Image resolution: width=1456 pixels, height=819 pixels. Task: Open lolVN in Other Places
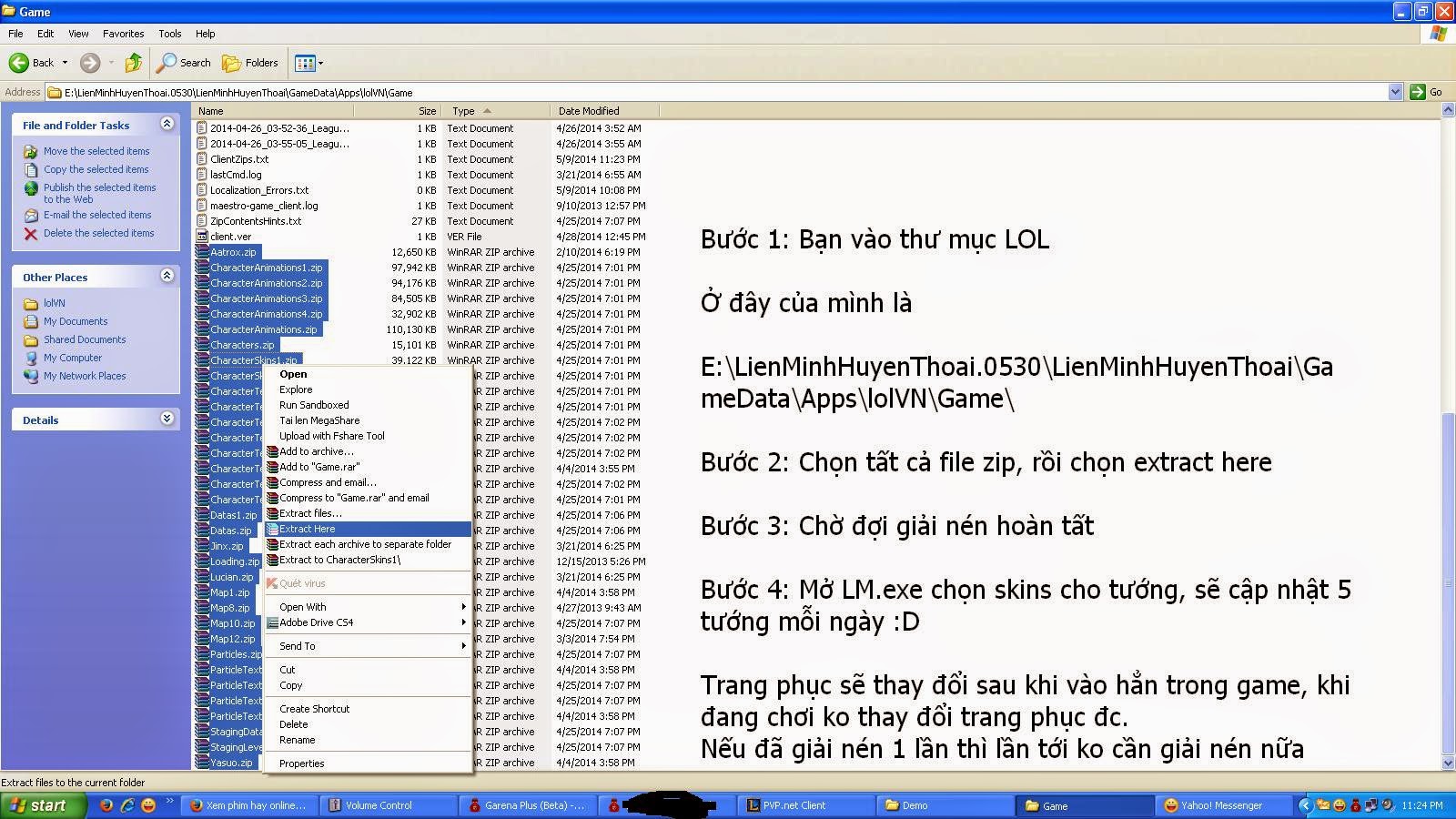click(x=54, y=303)
